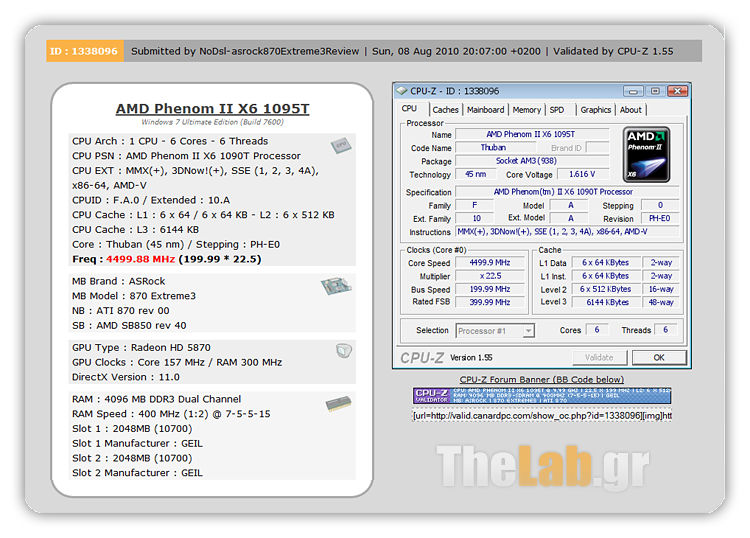The image size is (750, 538).
Task: Maximize the CPU-Z window
Action: click(655, 91)
